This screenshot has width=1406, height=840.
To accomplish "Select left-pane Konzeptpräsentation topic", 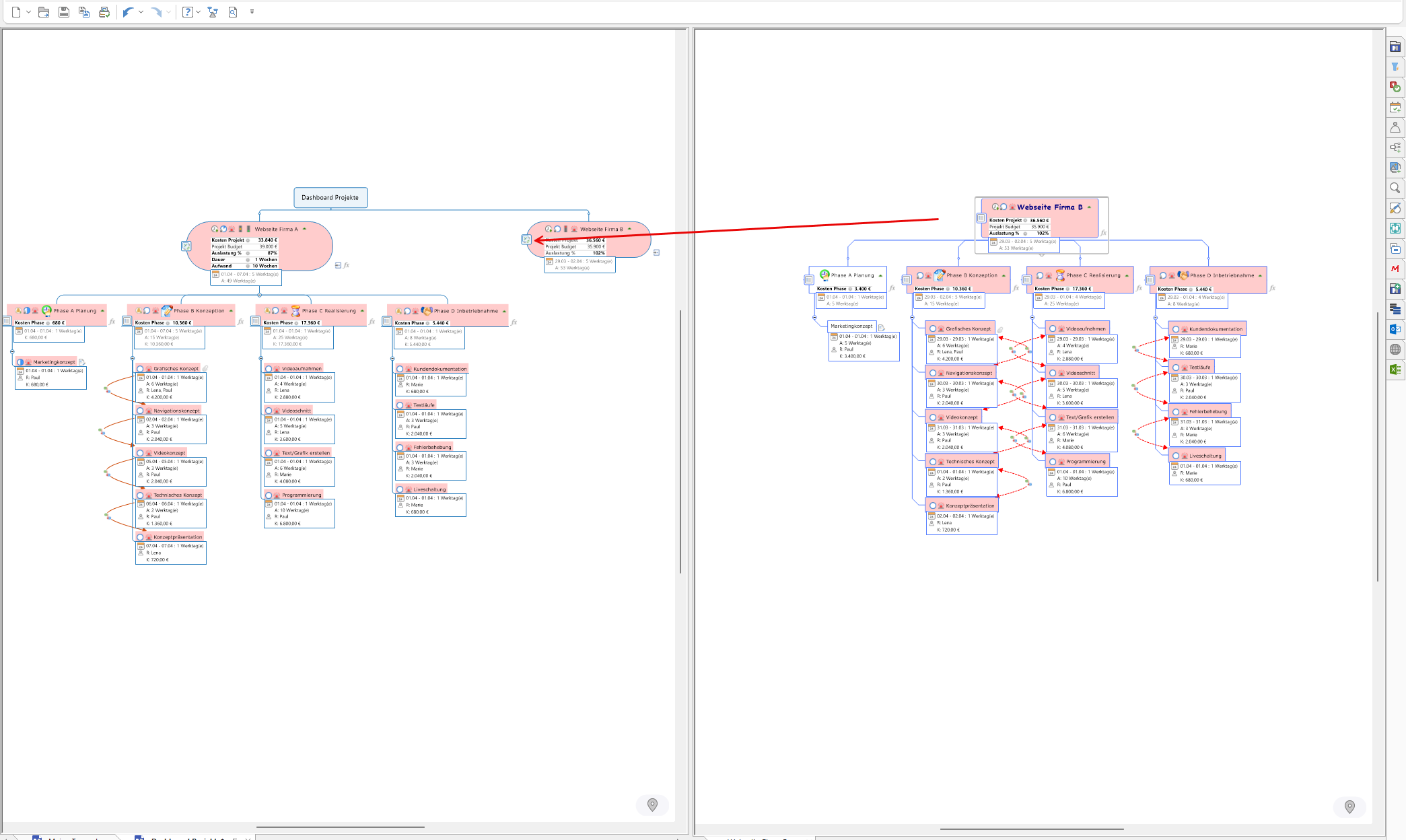I will coord(170,537).
